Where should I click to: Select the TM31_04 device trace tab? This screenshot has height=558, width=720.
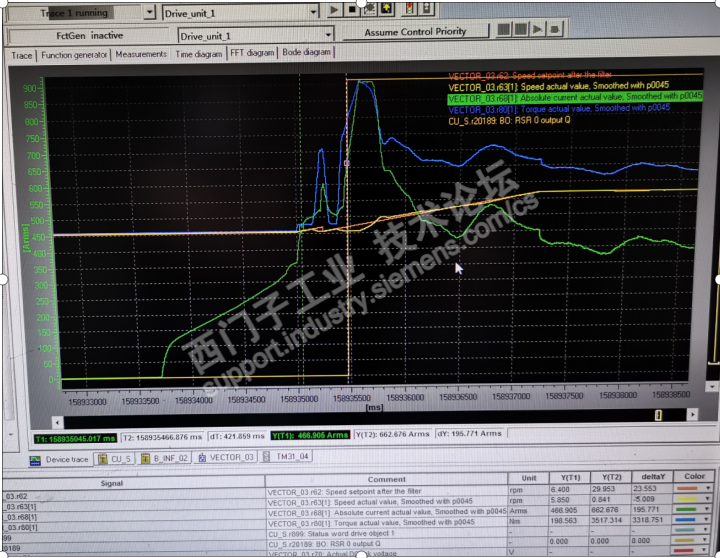[x=287, y=457]
